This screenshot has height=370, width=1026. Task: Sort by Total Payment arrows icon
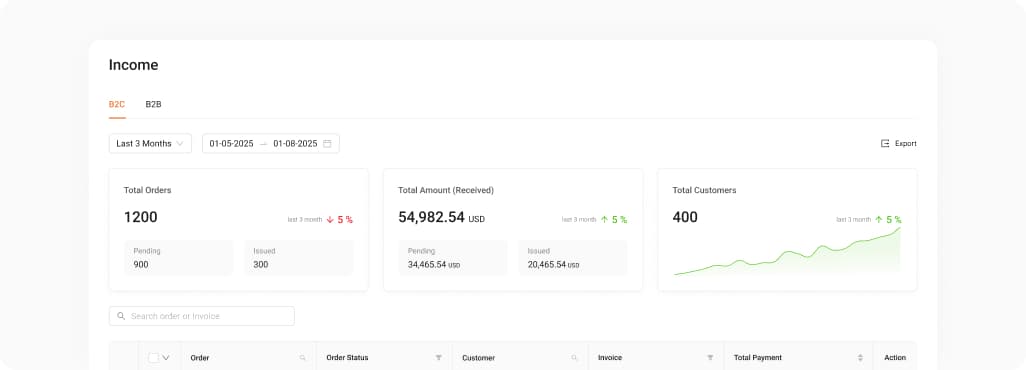pyautogui.click(x=860, y=358)
